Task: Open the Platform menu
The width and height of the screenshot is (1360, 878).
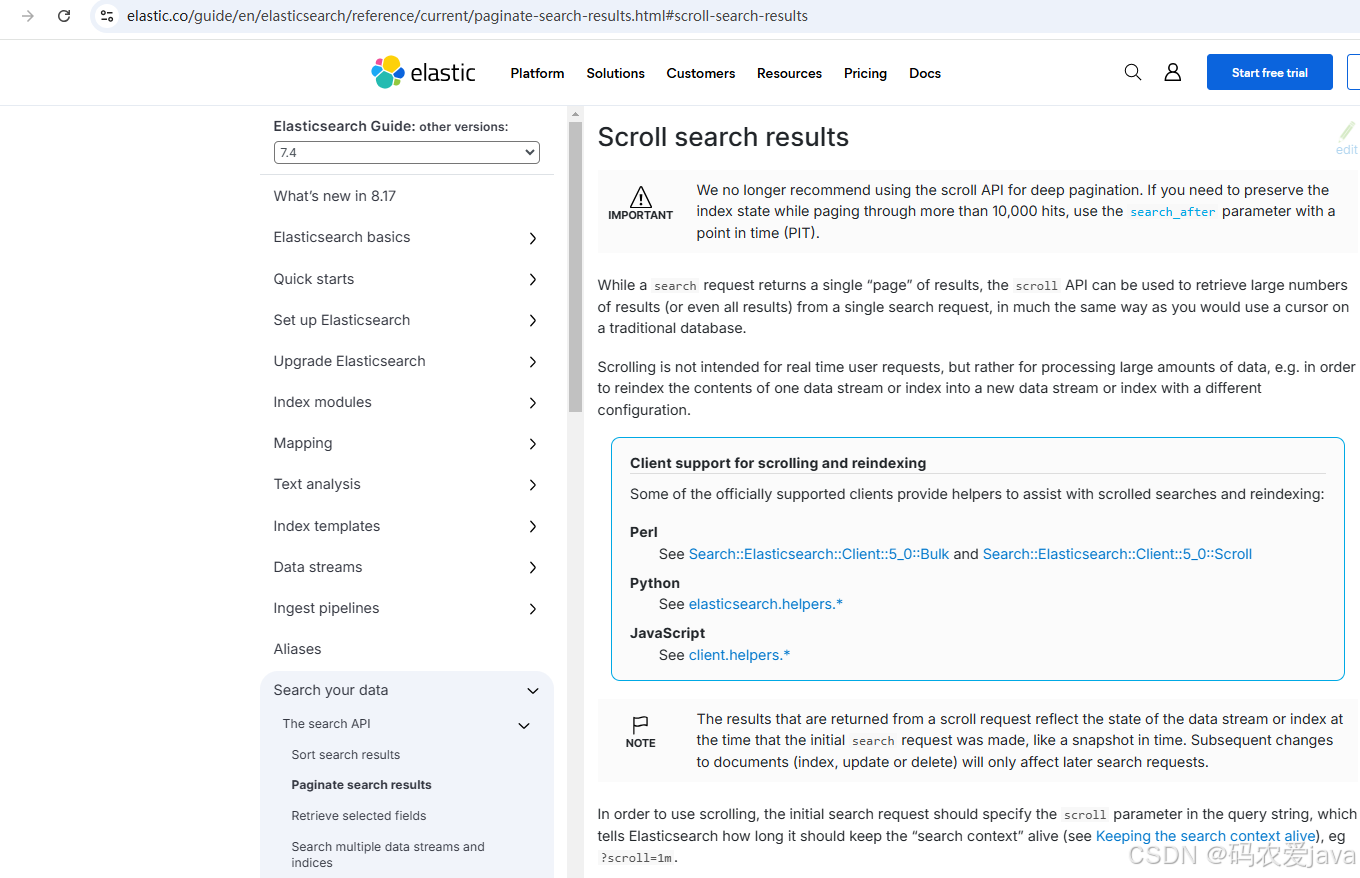Action: [537, 73]
